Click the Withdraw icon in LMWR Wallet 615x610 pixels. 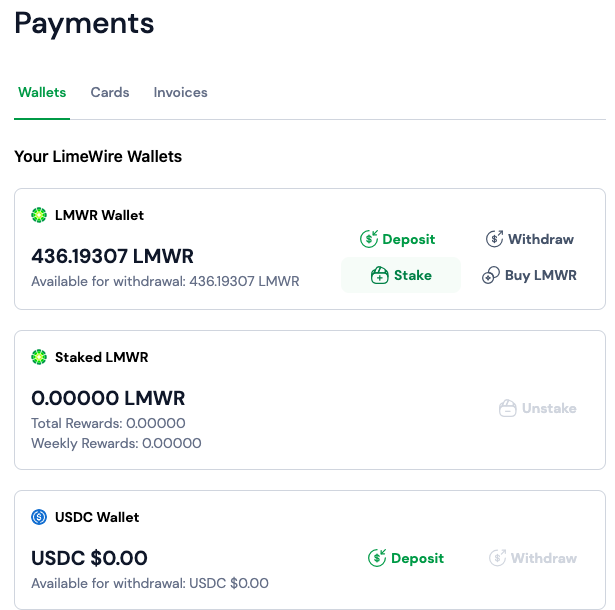(495, 239)
